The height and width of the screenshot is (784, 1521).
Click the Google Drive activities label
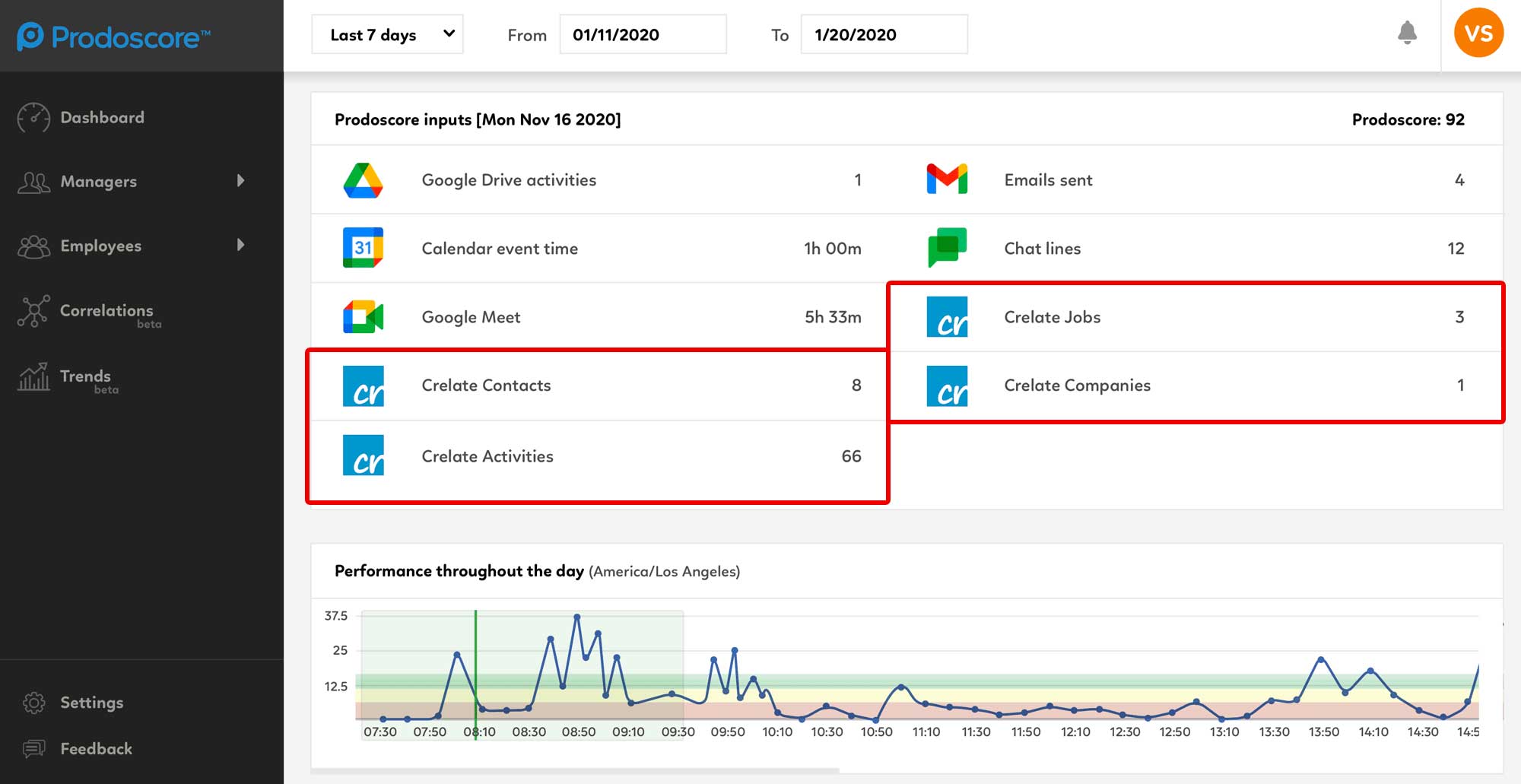pos(509,180)
